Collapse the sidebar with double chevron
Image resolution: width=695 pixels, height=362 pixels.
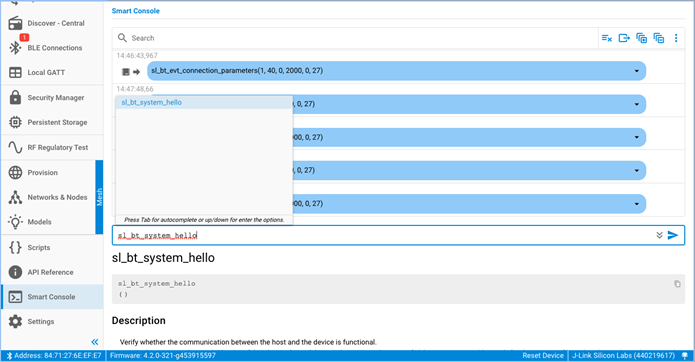(x=94, y=342)
